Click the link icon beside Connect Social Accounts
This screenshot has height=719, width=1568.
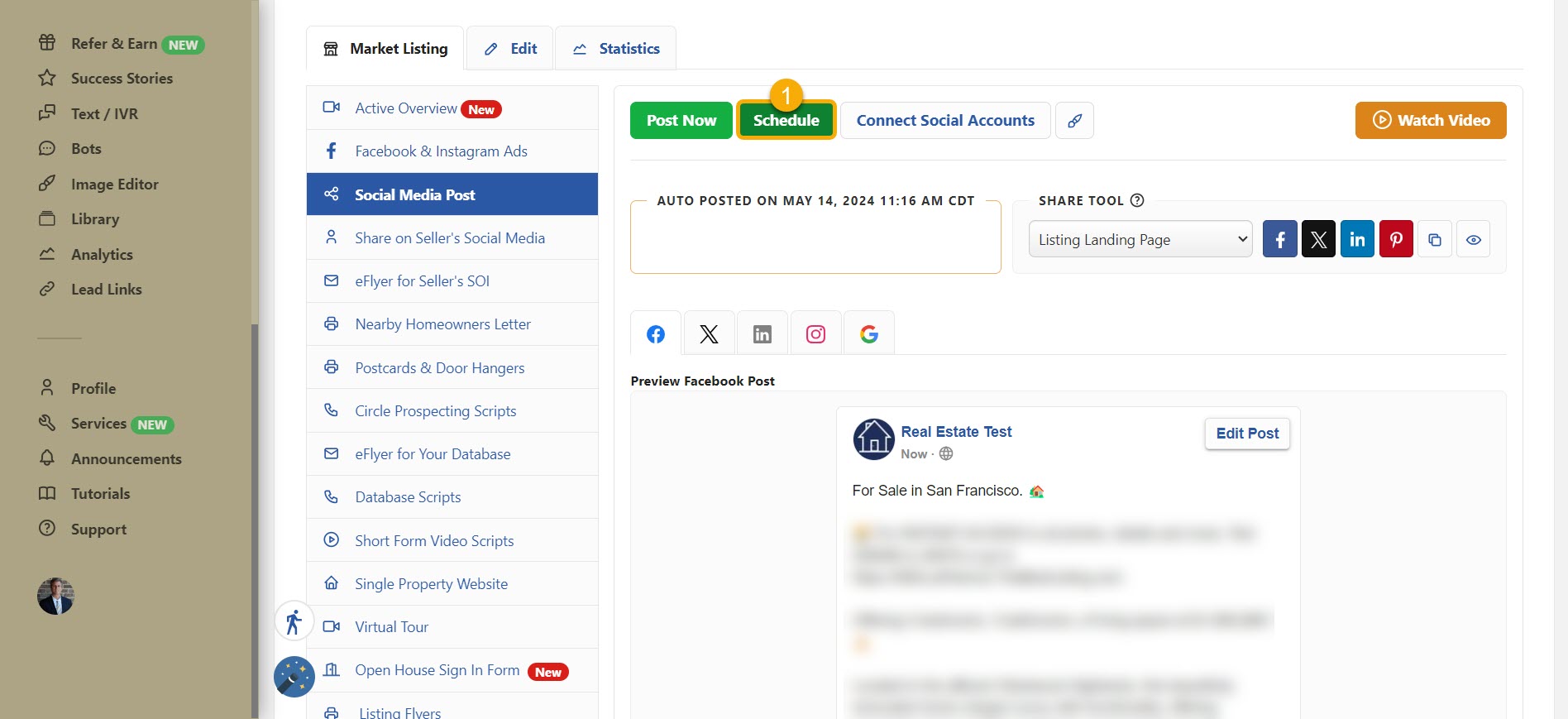point(1074,121)
